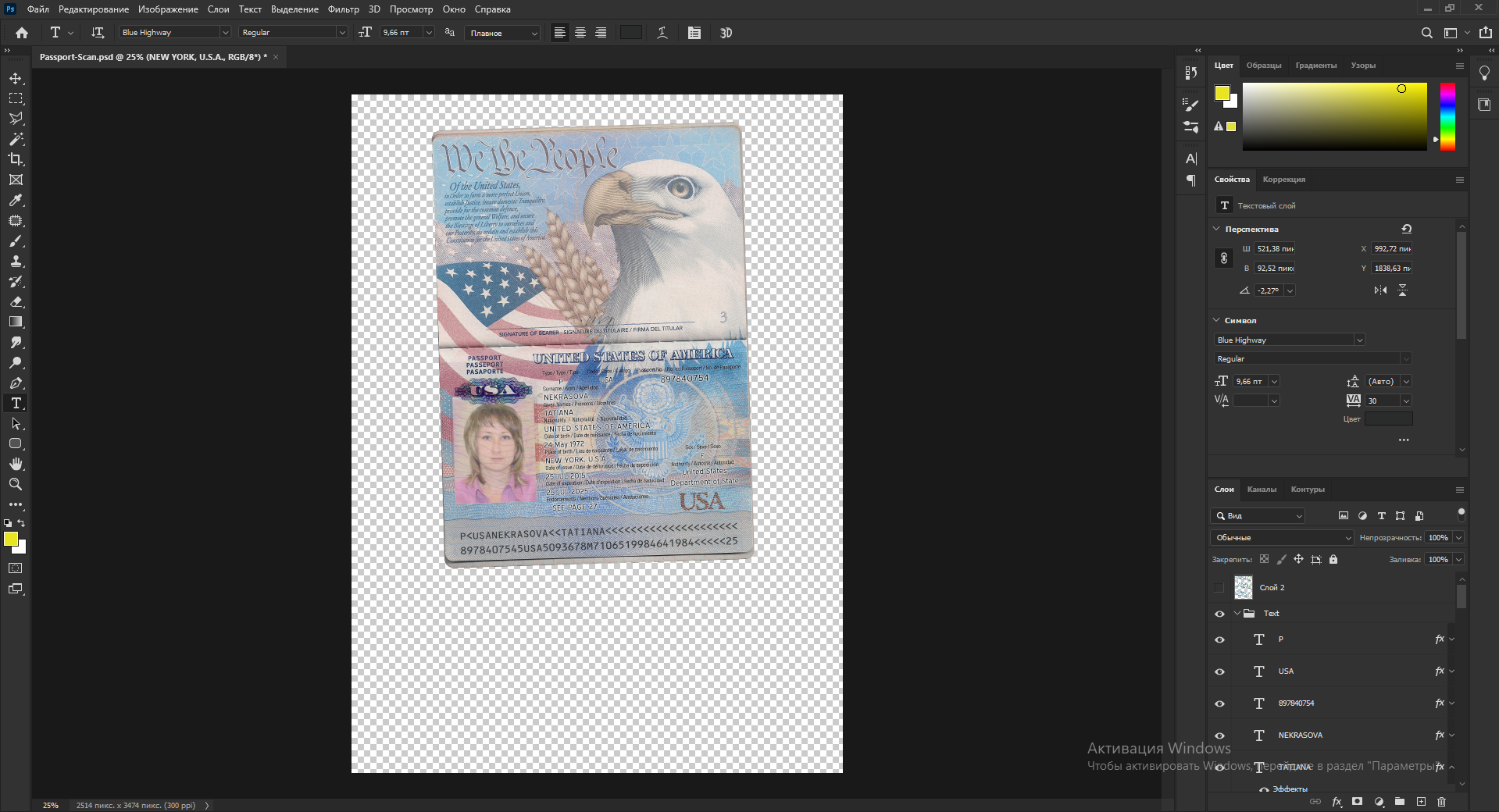Select the Слой 2 layer thumbnail
This screenshot has width=1499, height=812.
pyautogui.click(x=1244, y=587)
